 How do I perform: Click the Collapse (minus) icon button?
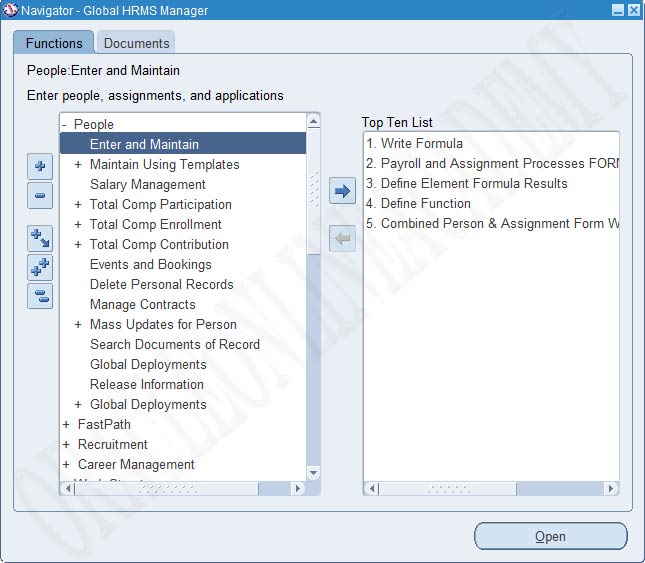click(x=40, y=196)
